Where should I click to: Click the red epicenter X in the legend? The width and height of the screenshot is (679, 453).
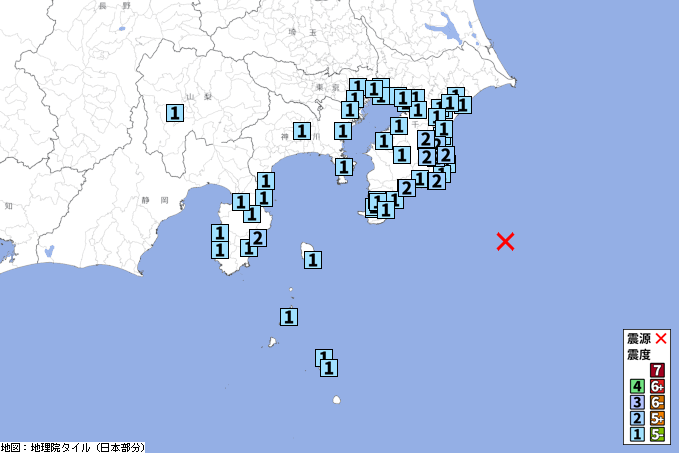pos(660,339)
